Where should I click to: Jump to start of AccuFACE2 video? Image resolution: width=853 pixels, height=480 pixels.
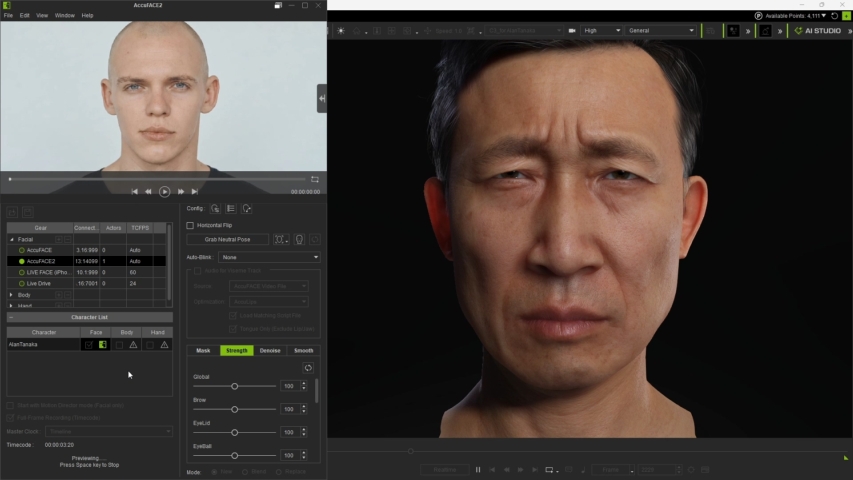tap(134, 192)
